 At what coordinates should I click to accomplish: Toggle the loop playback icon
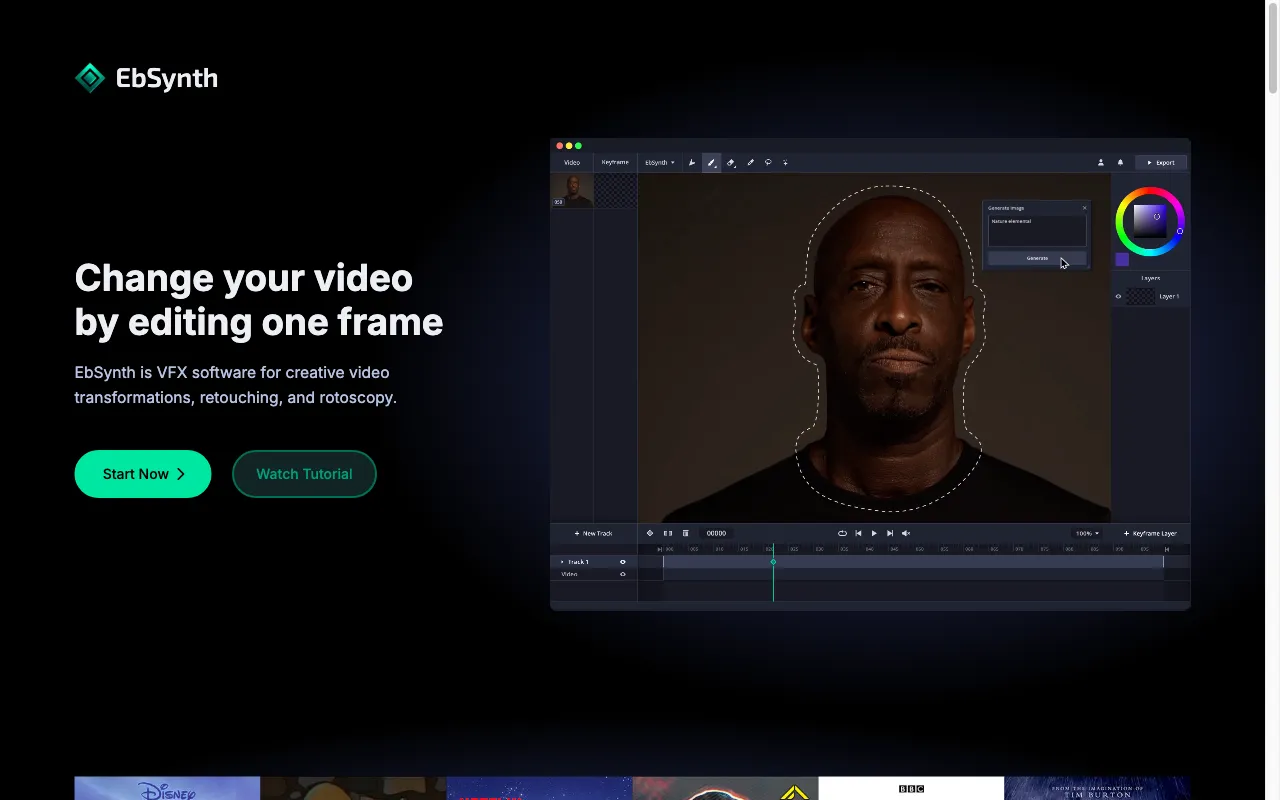(x=842, y=533)
